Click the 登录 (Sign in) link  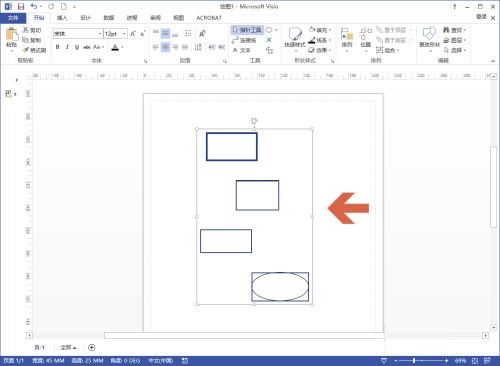click(x=481, y=17)
